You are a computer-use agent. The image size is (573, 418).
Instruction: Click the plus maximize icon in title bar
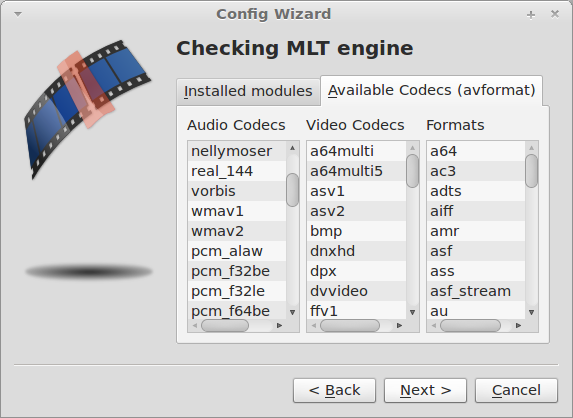(531, 15)
